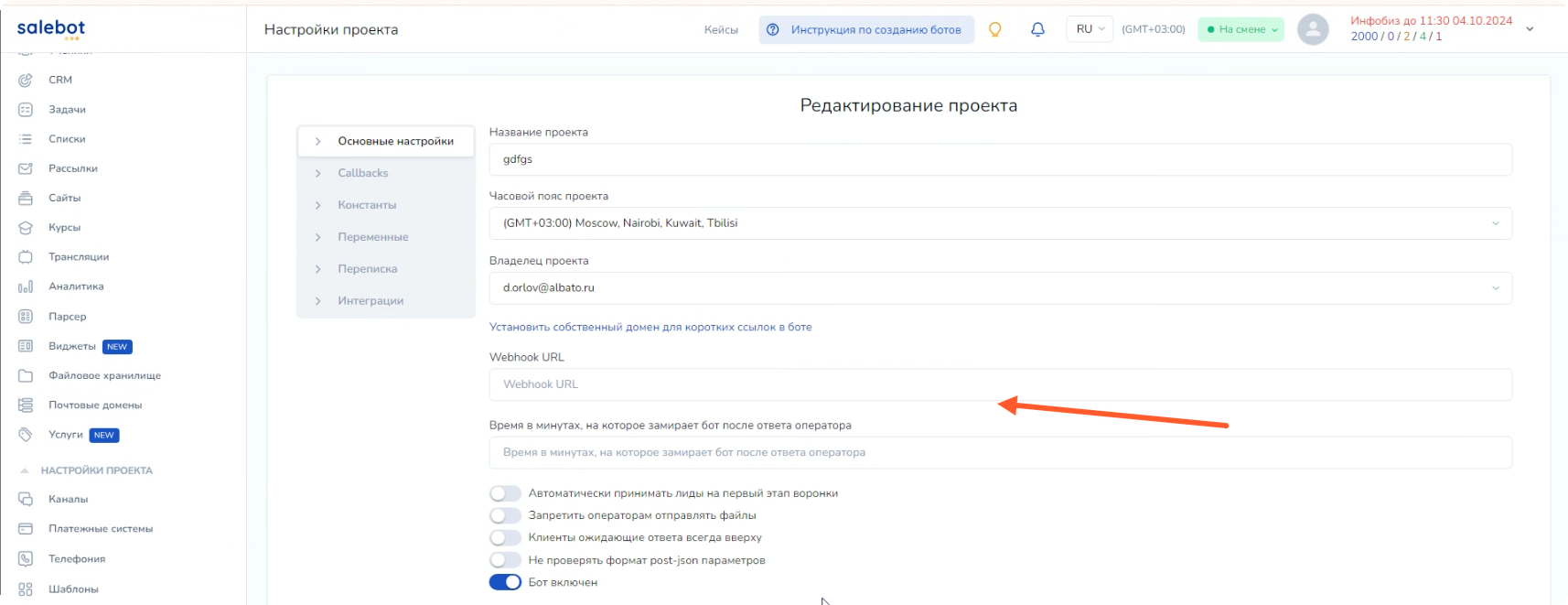Open the Интеграции settings tab
This screenshot has width=1568, height=605.
(x=386, y=301)
